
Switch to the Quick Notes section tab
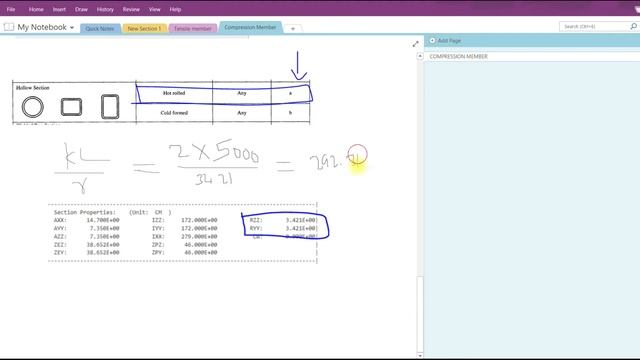[100, 29]
